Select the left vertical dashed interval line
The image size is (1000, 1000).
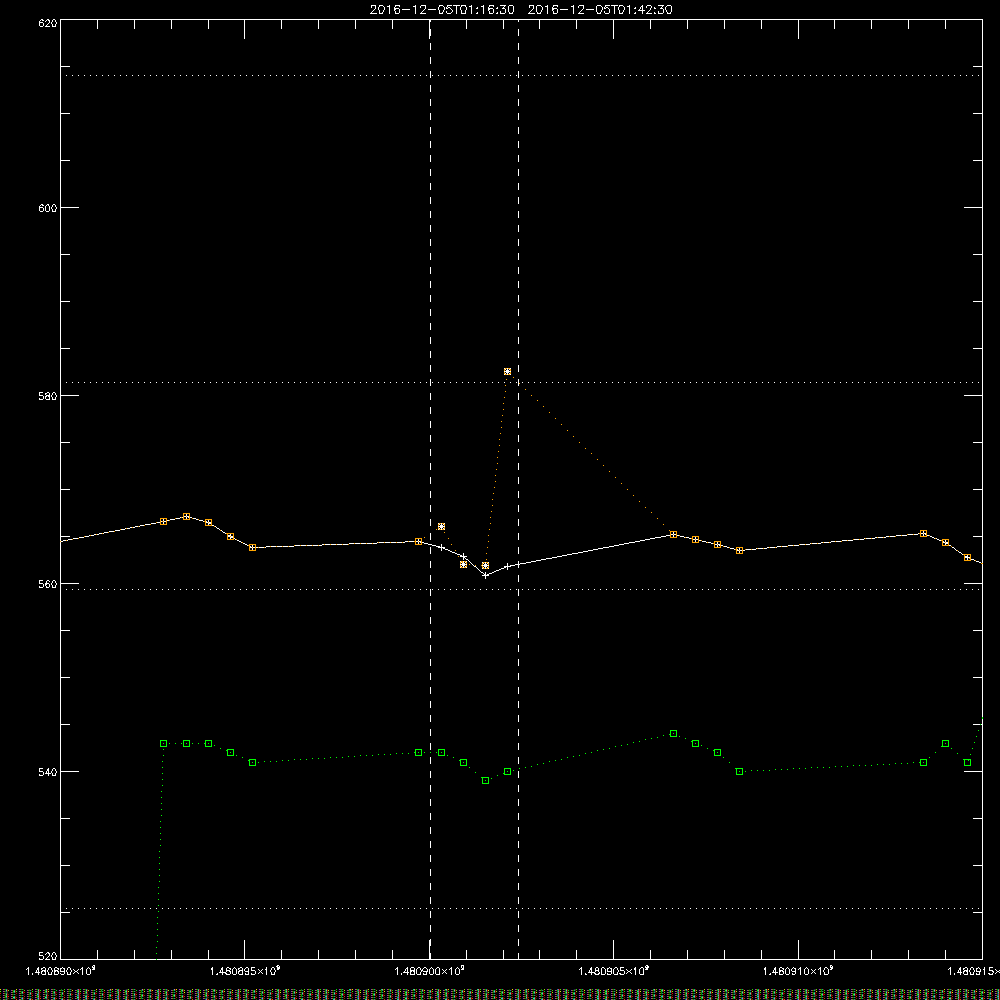[430, 489]
